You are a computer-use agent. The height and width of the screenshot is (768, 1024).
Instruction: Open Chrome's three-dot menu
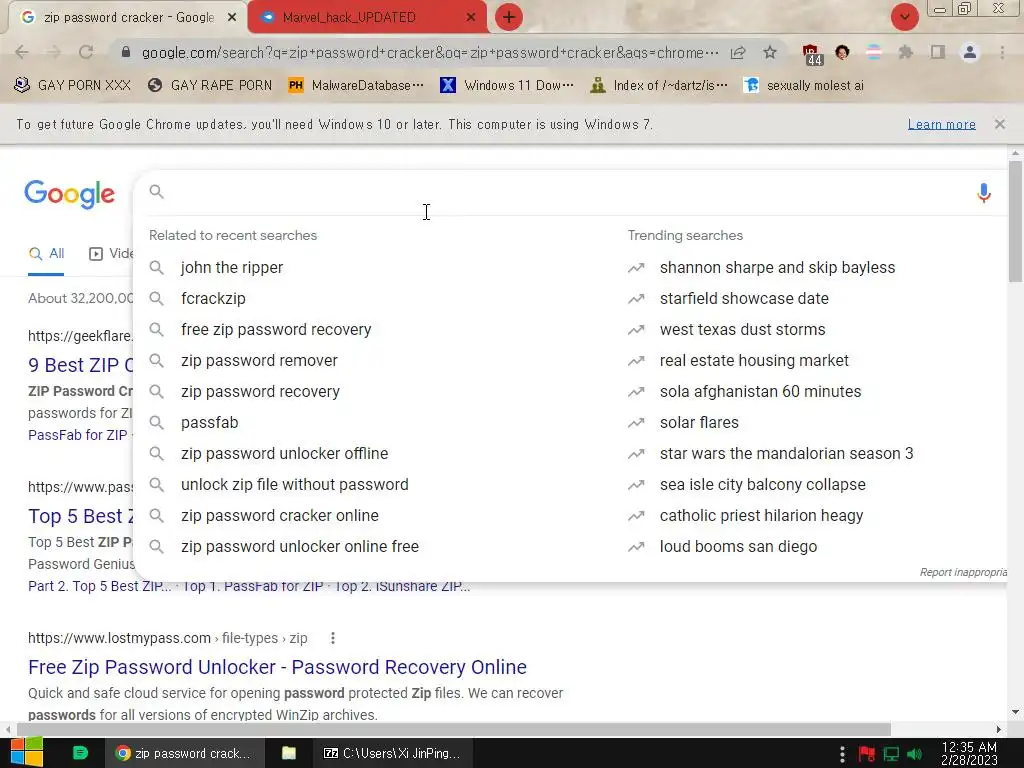pyautogui.click(x=1002, y=52)
